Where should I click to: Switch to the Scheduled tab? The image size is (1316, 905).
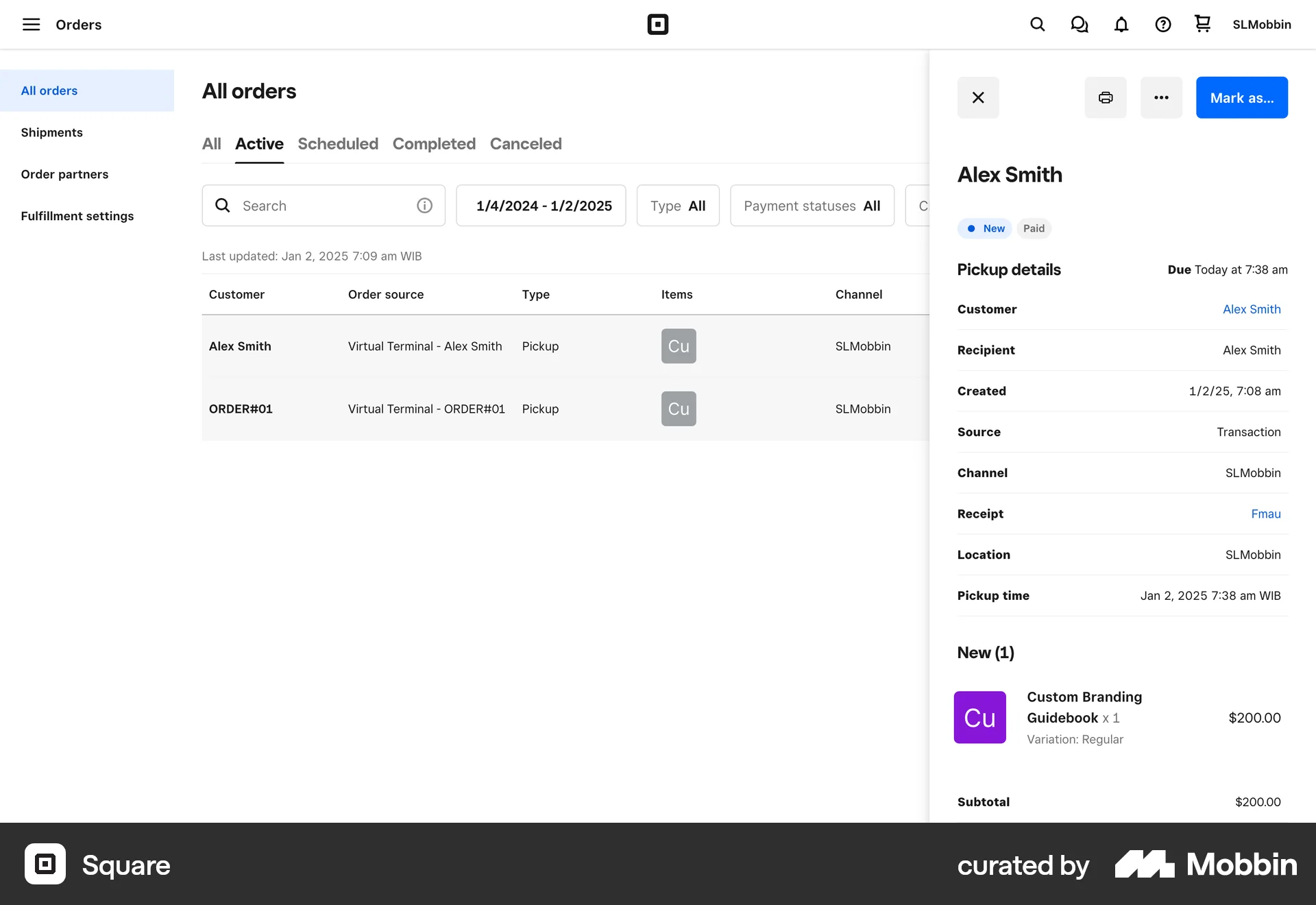337,144
